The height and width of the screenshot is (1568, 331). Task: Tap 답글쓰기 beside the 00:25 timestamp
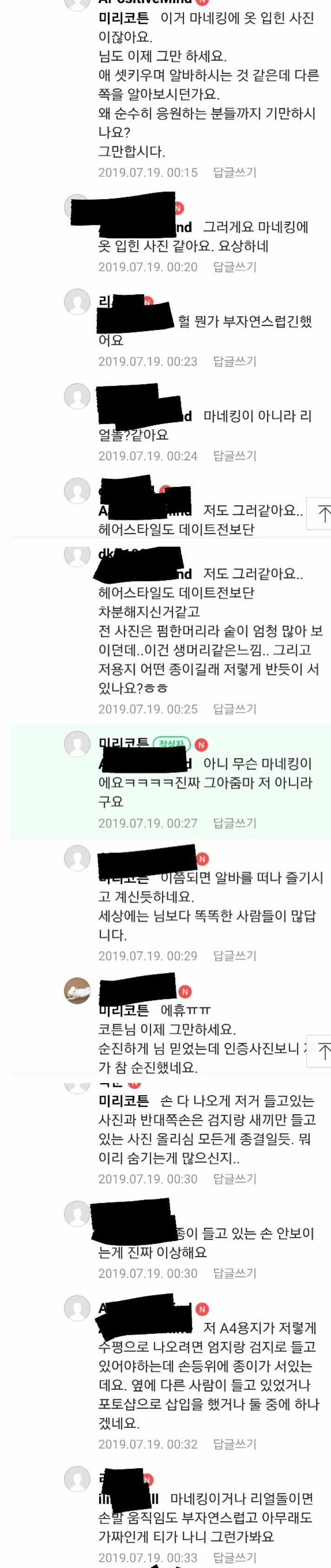tap(235, 708)
